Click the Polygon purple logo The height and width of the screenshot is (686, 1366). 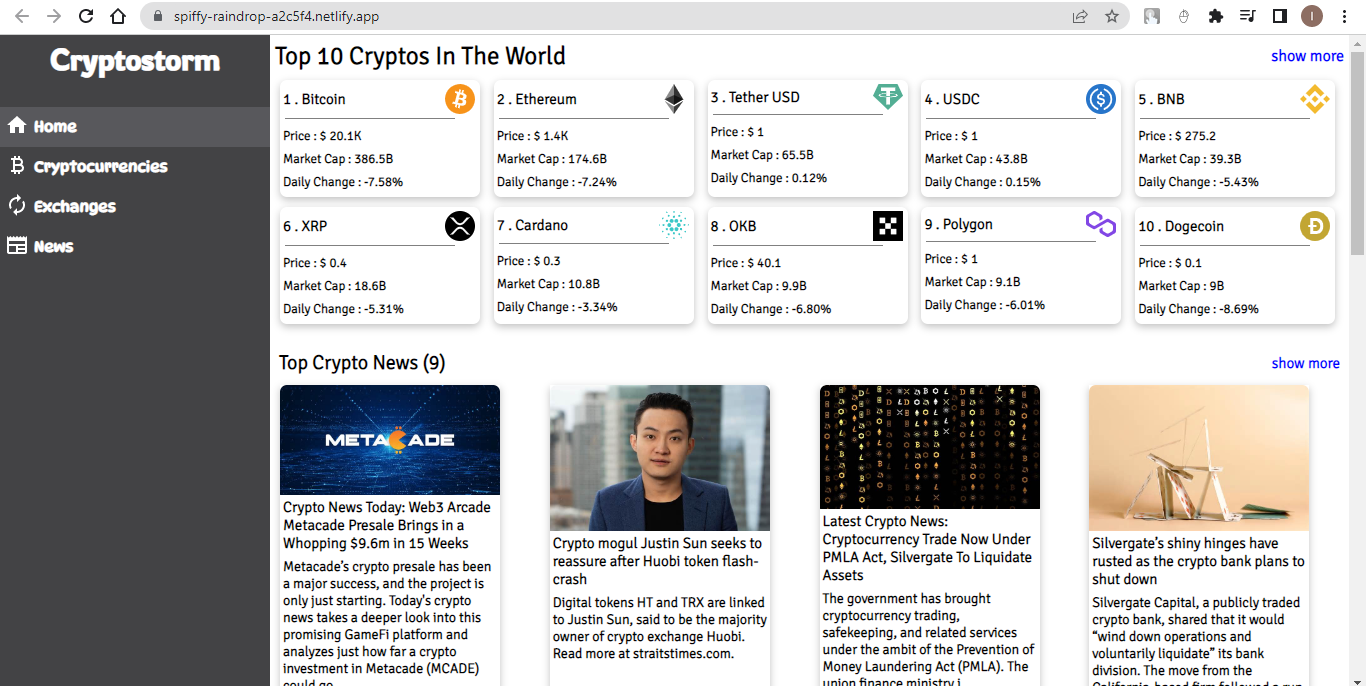tap(1101, 224)
